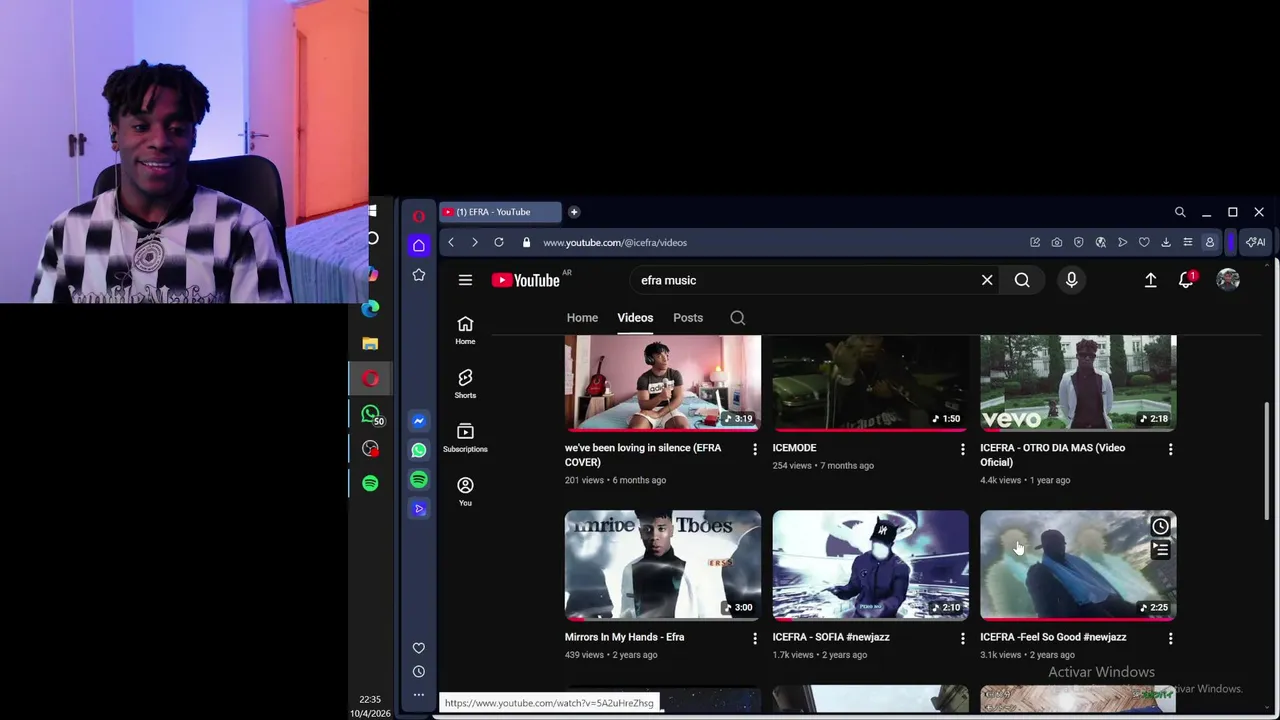Select the channel Videos tab
Screen dimensions: 1280x720
tap(635, 318)
